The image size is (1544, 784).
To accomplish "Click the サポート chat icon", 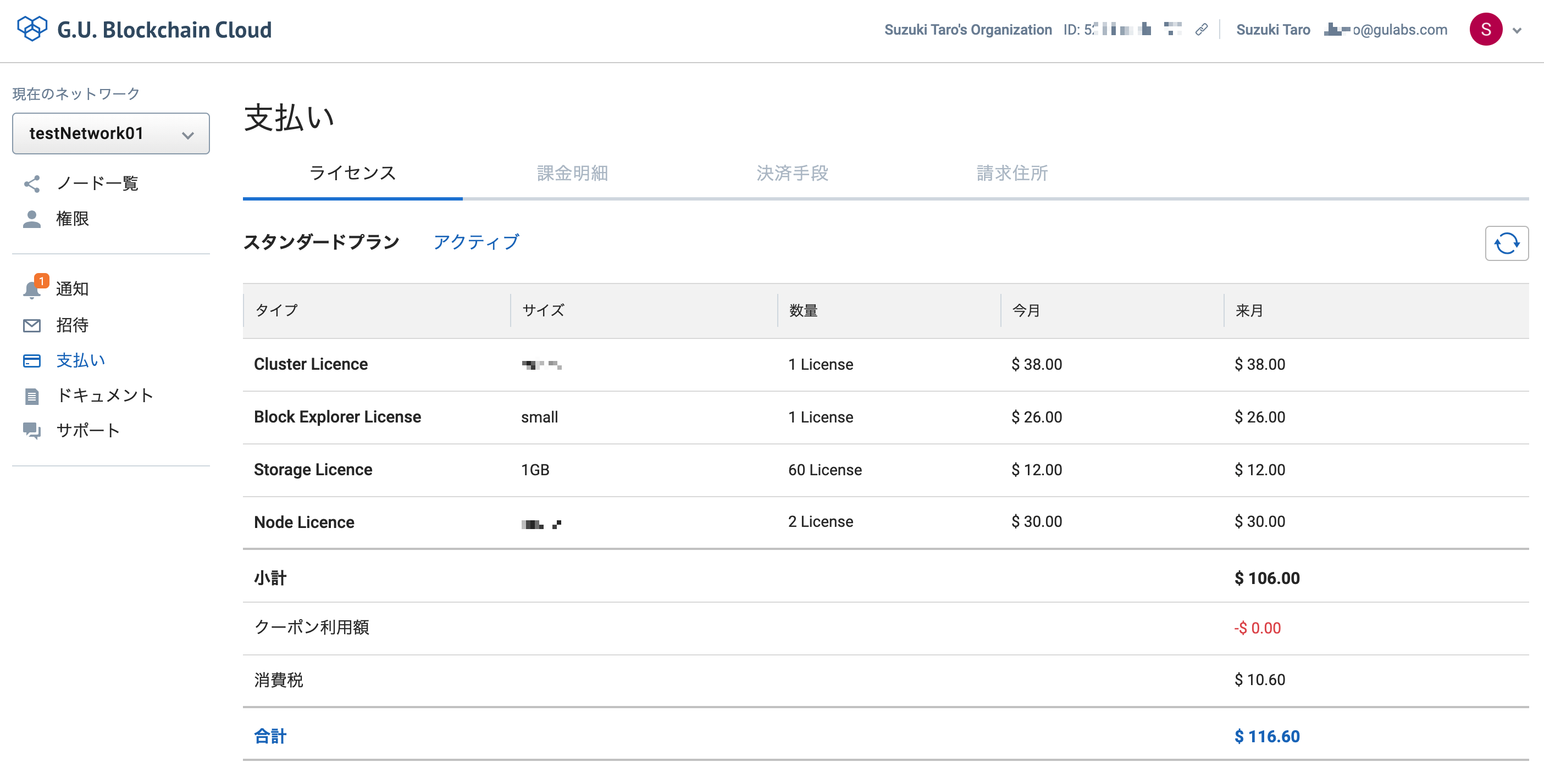I will [x=32, y=431].
